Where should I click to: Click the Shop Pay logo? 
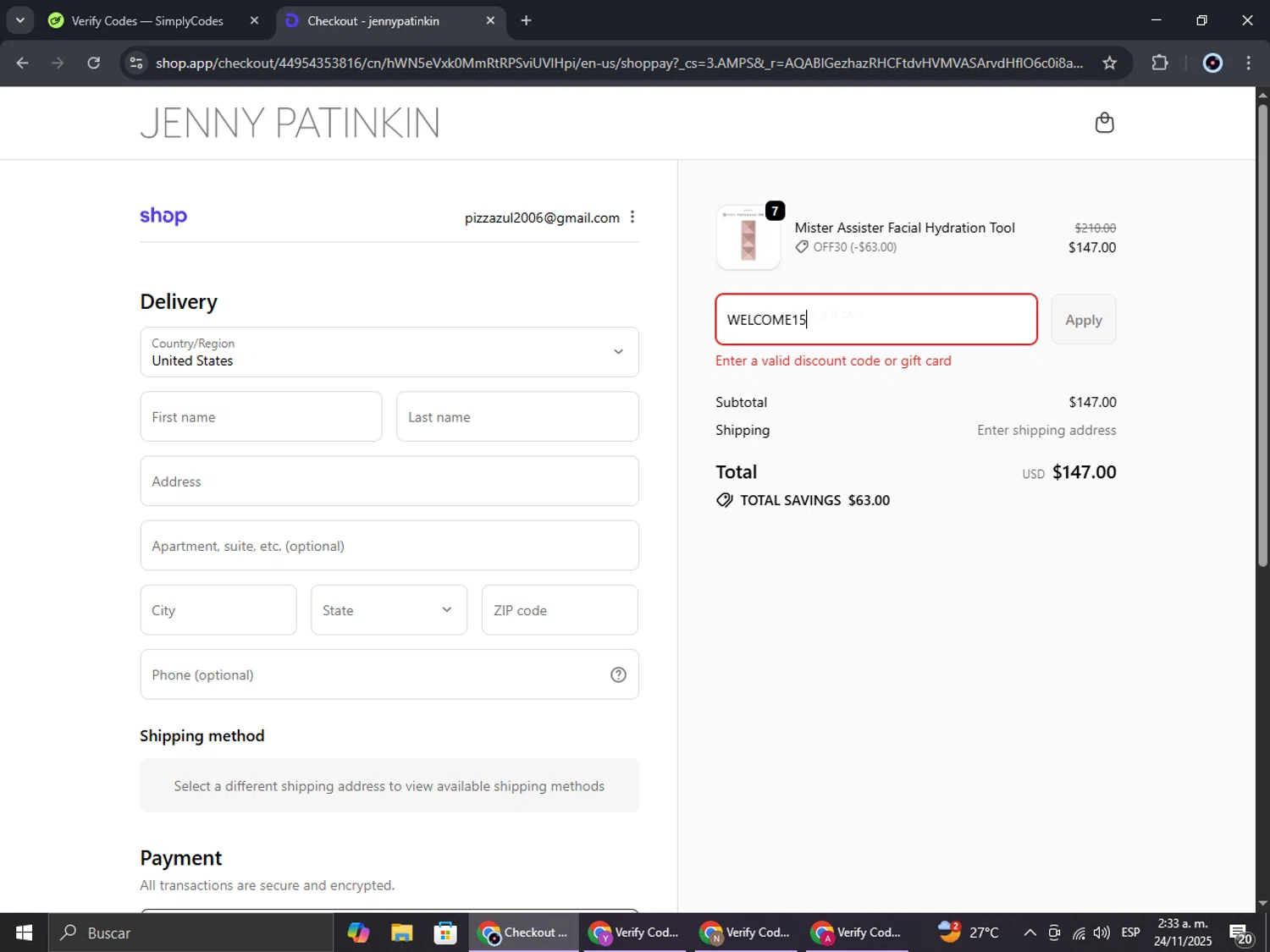[163, 216]
